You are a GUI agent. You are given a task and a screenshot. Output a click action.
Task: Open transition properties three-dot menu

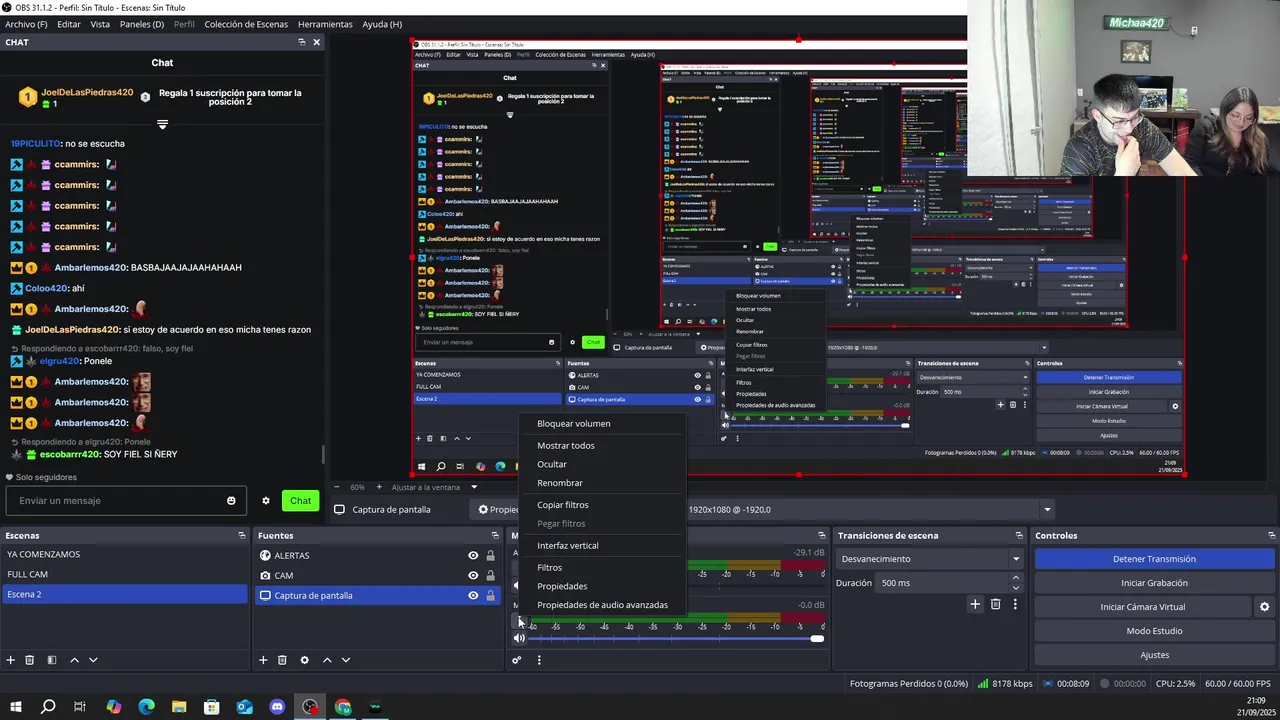point(1015,604)
